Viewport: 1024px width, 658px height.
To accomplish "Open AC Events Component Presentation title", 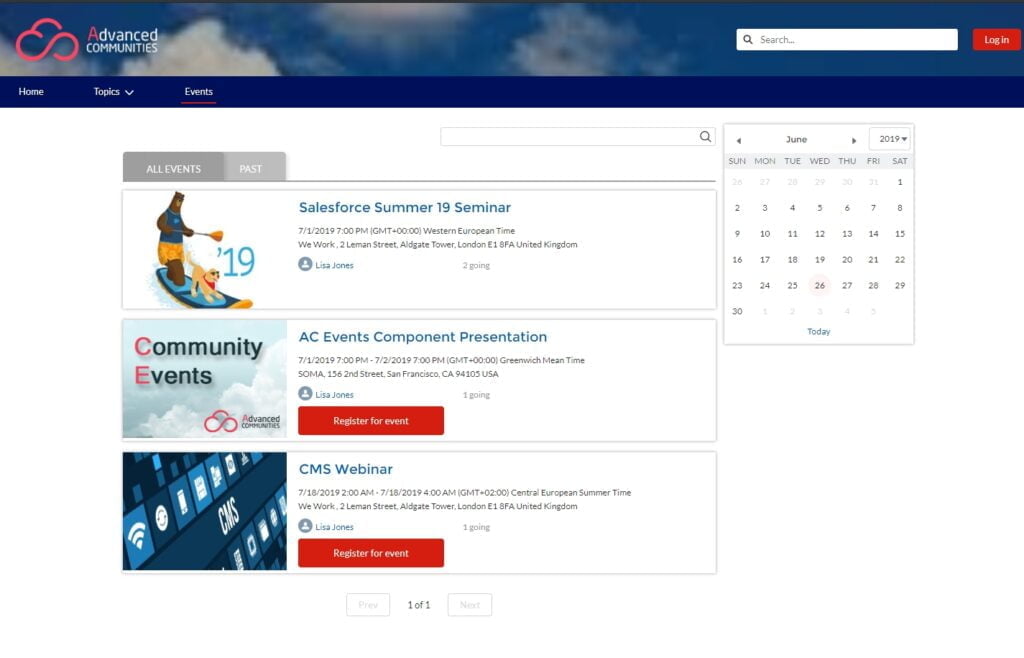I will [x=423, y=337].
